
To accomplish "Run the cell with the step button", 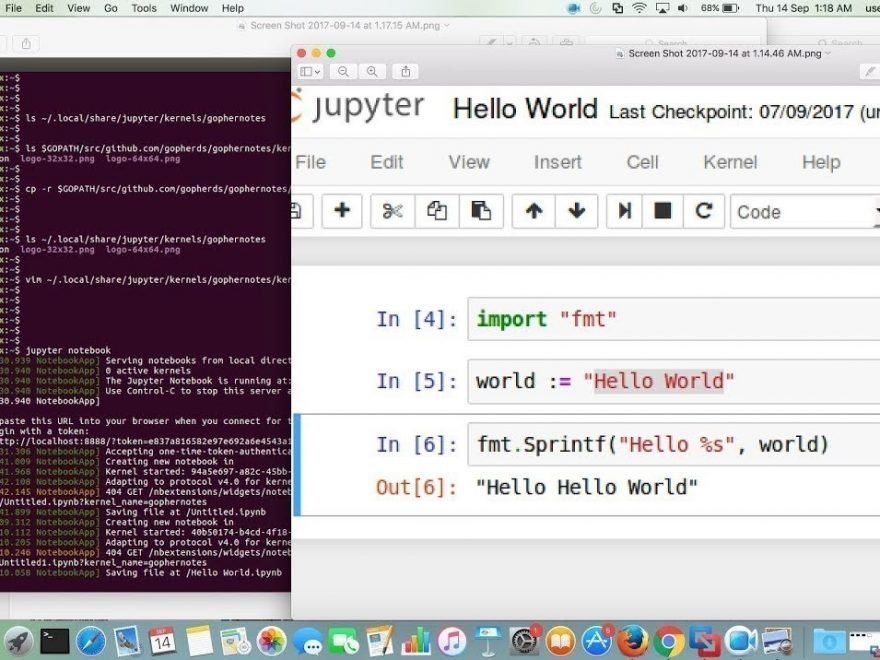I will (625, 211).
